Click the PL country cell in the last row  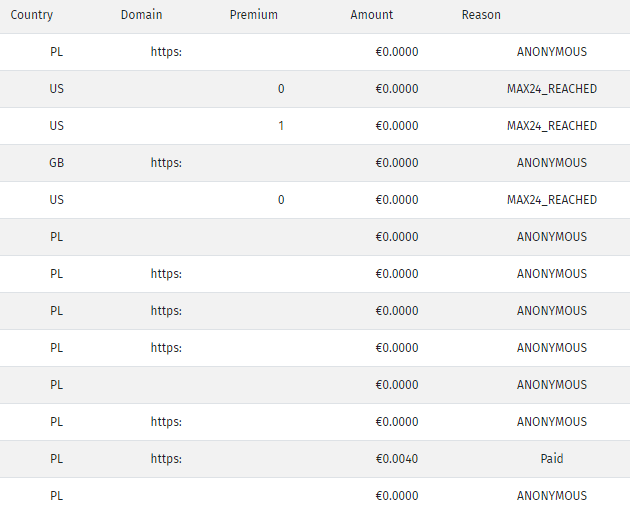click(x=56, y=495)
